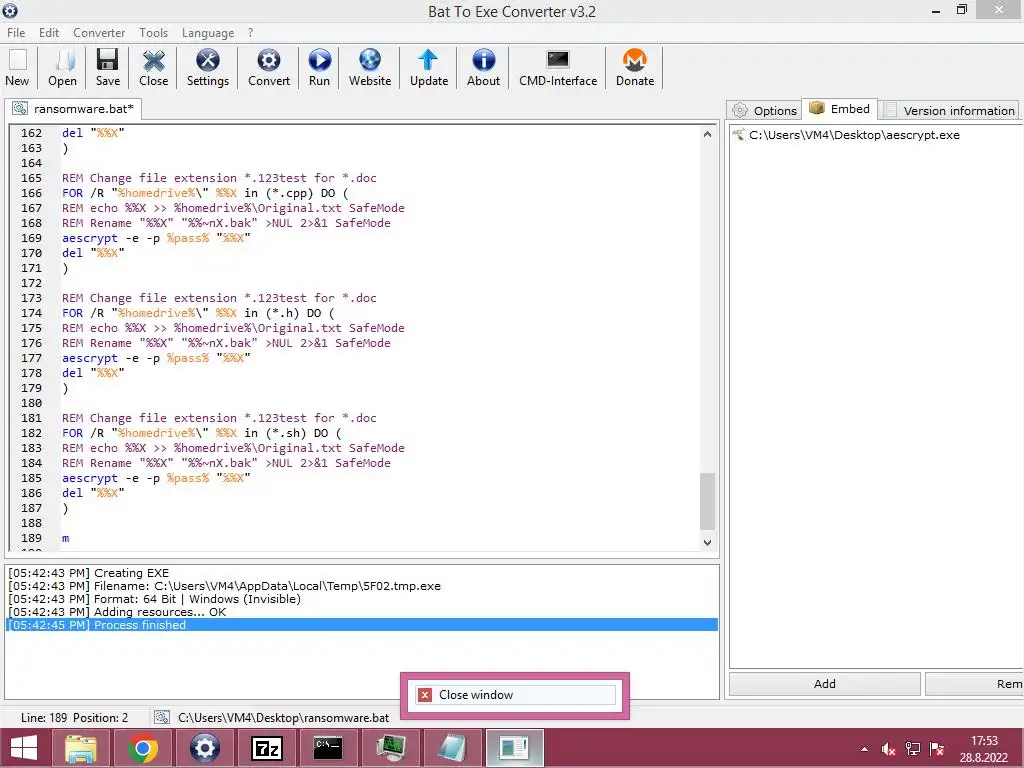Switch to the Version information tab
This screenshot has width=1024, height=768.
(950, 110)
